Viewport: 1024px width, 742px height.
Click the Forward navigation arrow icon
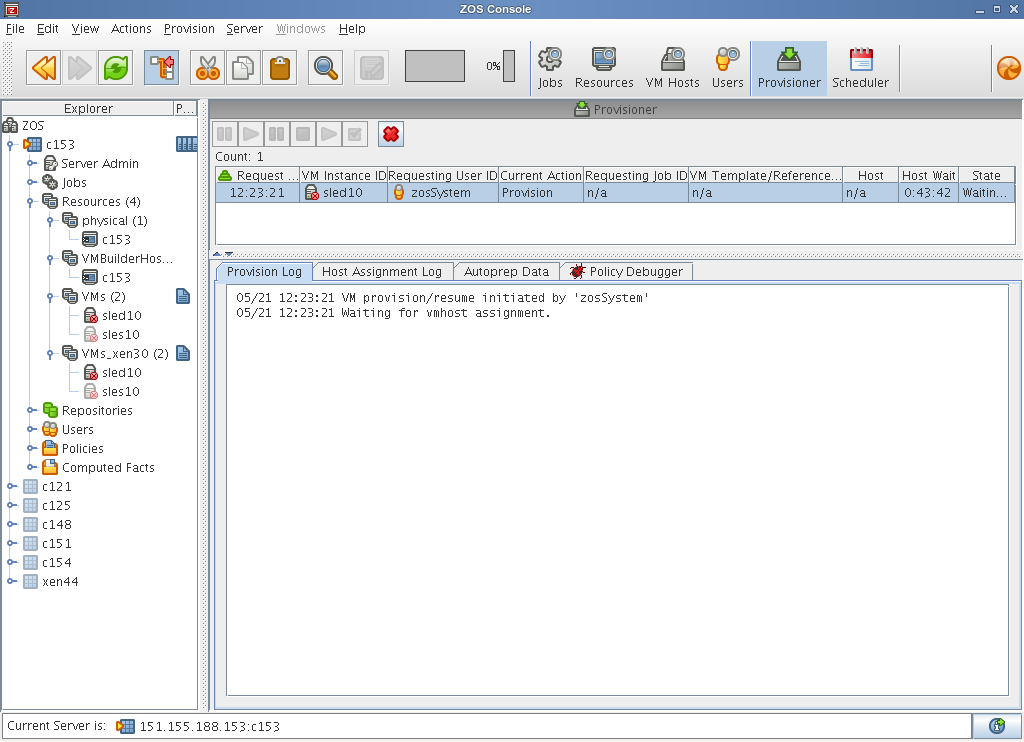[x=80, y=68]
